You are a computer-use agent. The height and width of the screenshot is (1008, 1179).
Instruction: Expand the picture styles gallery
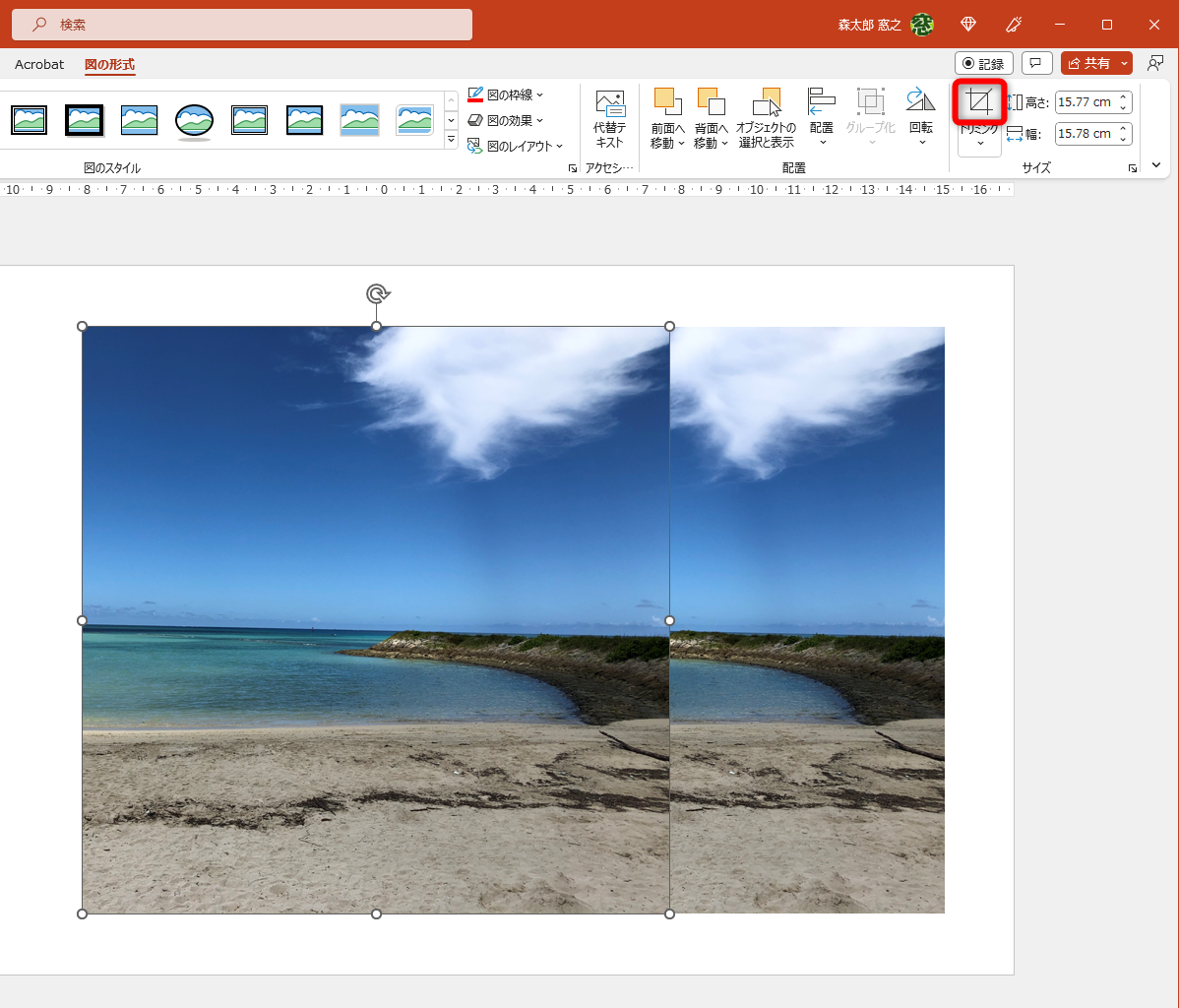[451, 139]
